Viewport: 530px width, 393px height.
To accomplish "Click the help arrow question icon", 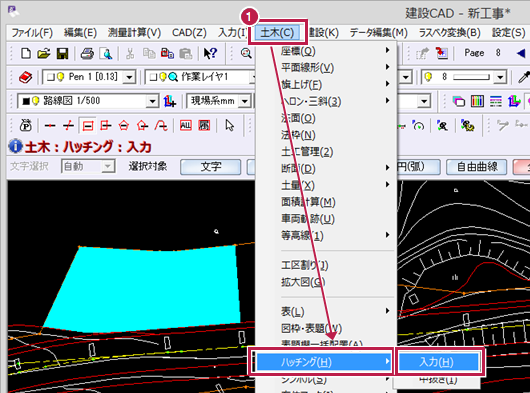I will (210, 53).
